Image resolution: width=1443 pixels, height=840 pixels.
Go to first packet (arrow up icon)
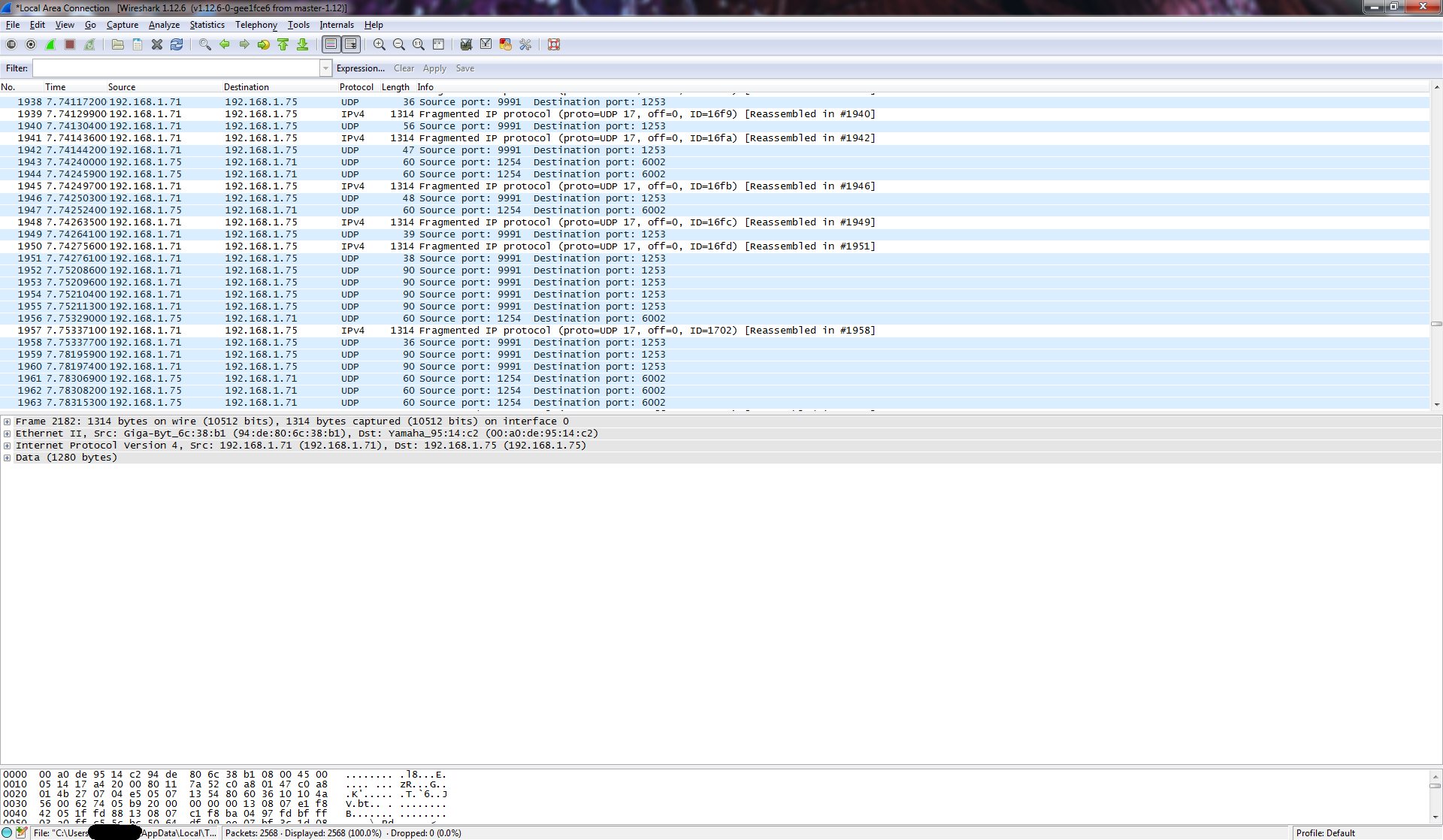[x=283, y=45]
